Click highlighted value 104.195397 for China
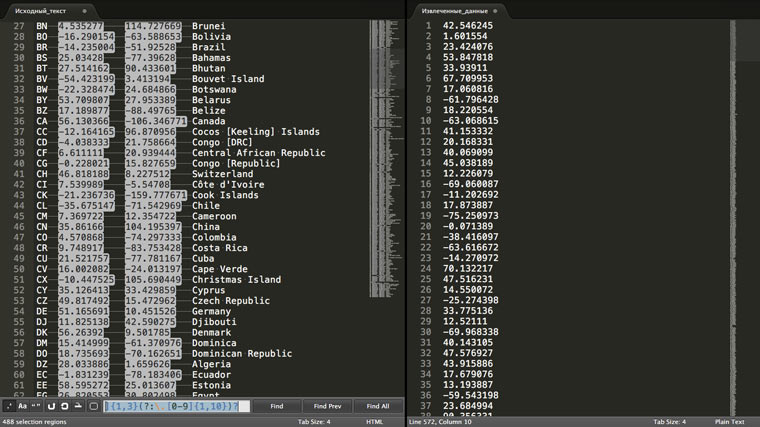 [153, 227]
